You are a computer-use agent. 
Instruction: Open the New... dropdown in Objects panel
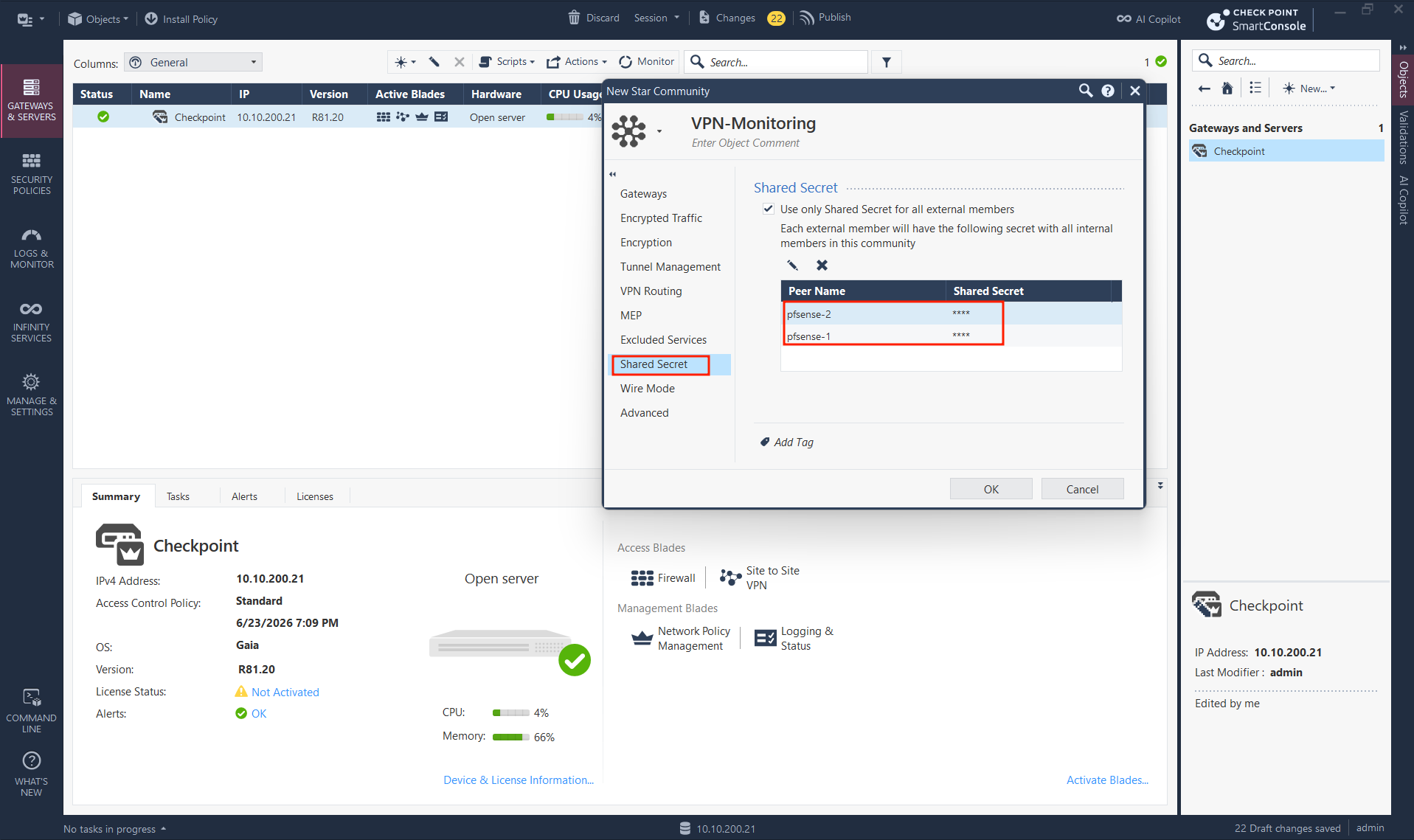(x=1309, y=88)
